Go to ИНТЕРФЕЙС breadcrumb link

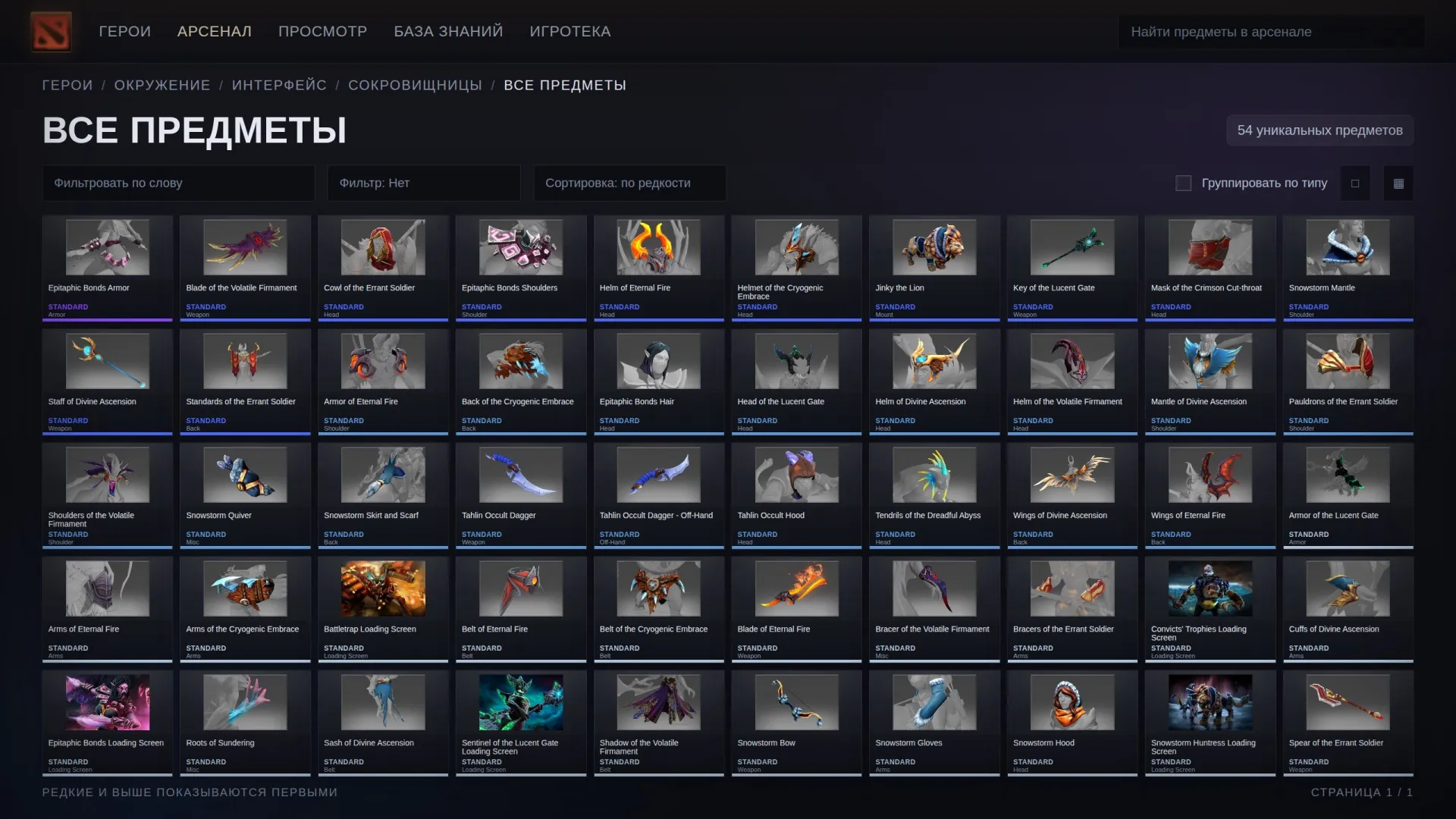pyautogui.click(x=279, y=85)
